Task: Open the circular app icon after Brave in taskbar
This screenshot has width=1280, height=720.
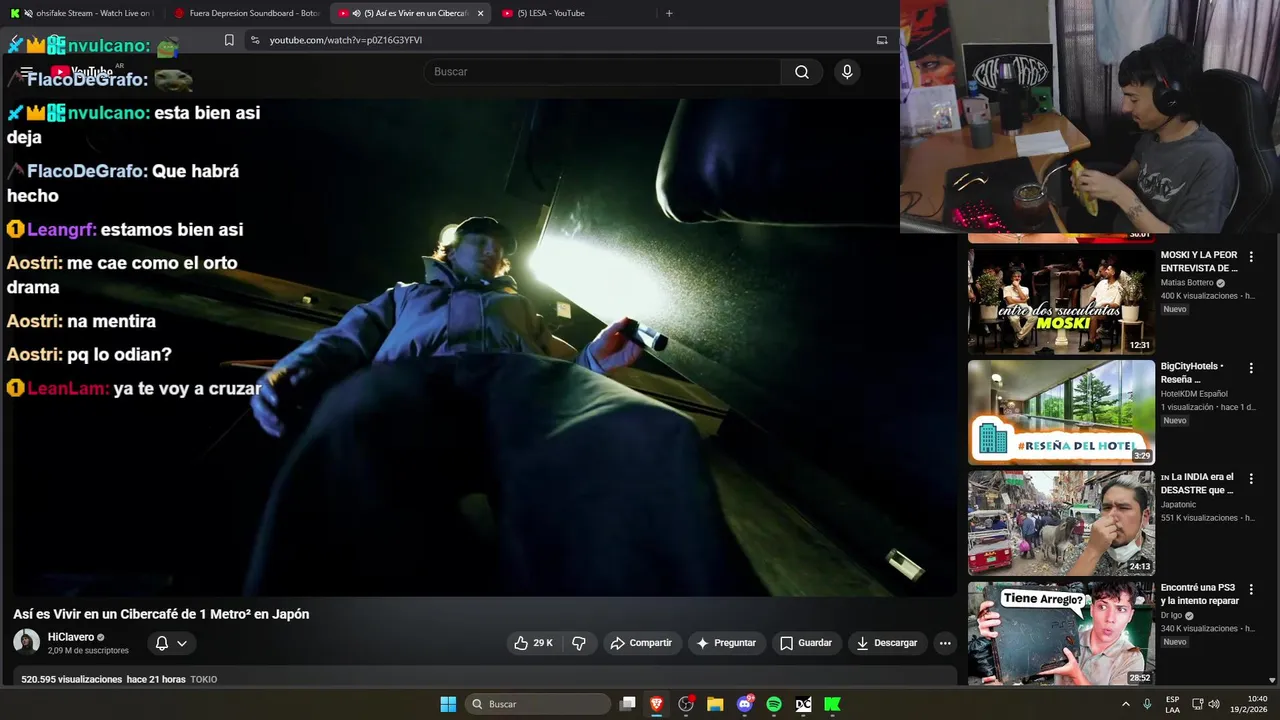Action: (x=686, y=704)
